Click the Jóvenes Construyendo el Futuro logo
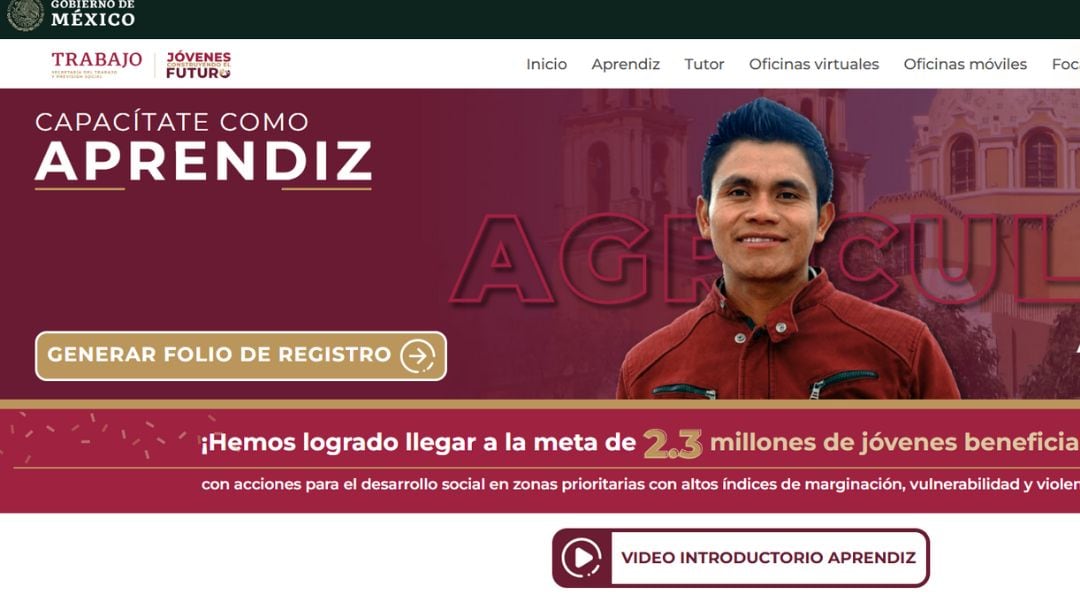1080x608 pixels. click(x=198, y=65)
